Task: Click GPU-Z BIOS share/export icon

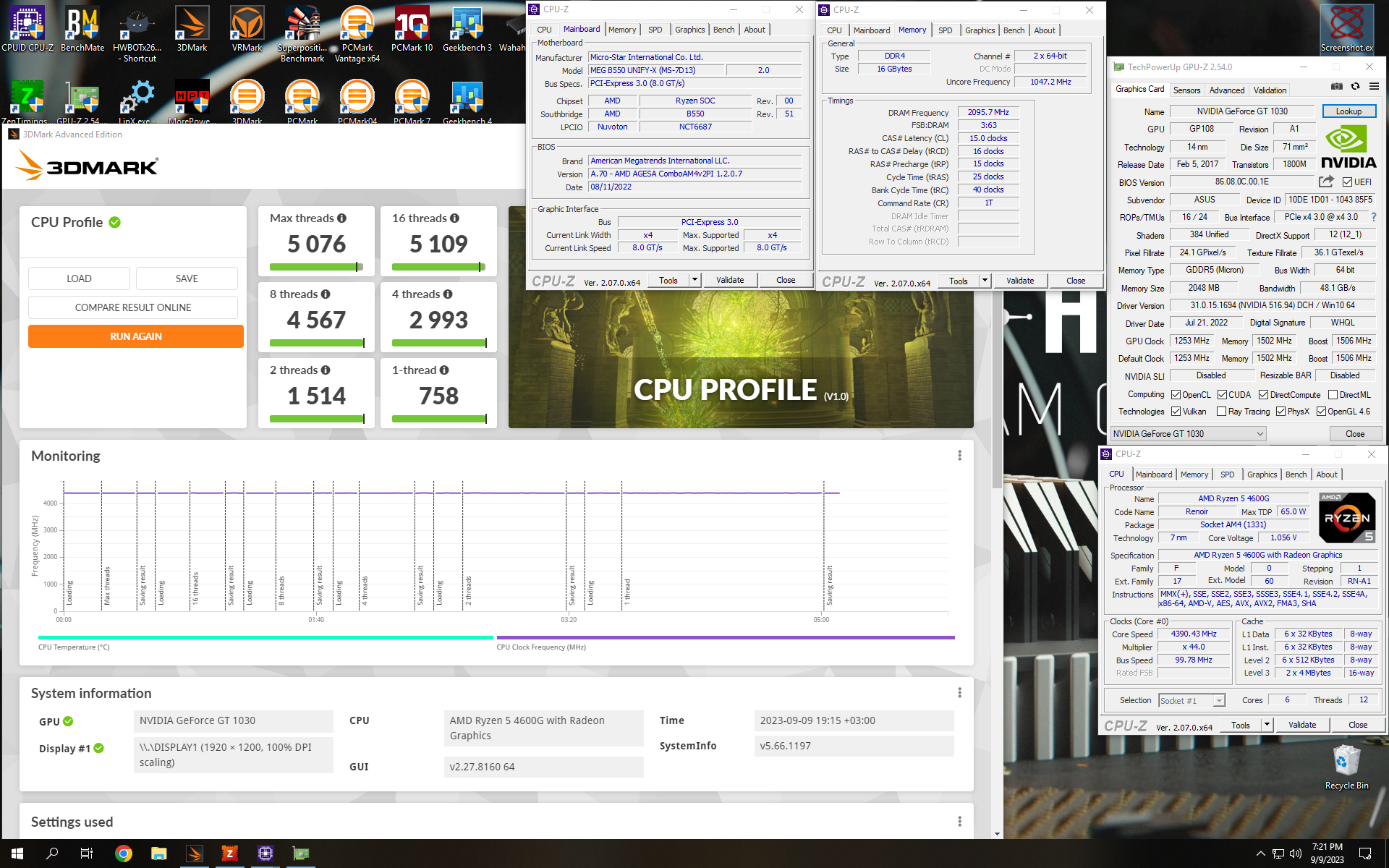Action: tap(1326, 182)
